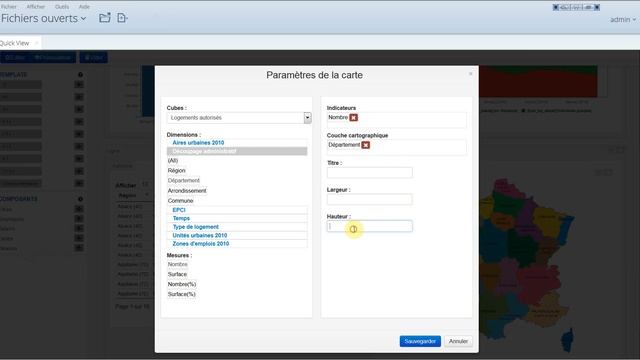Select the (All) level
The height and width of the screenshot is (360, 640).
click(x=173, y=161)
